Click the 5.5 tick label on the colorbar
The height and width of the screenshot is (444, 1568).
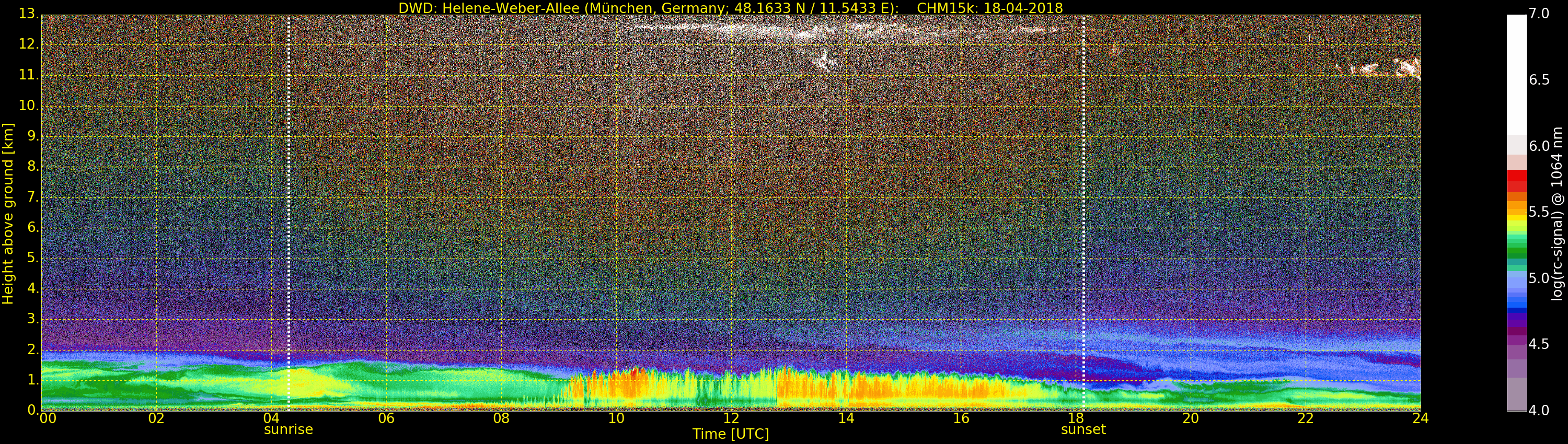[x=1539, y=212]
